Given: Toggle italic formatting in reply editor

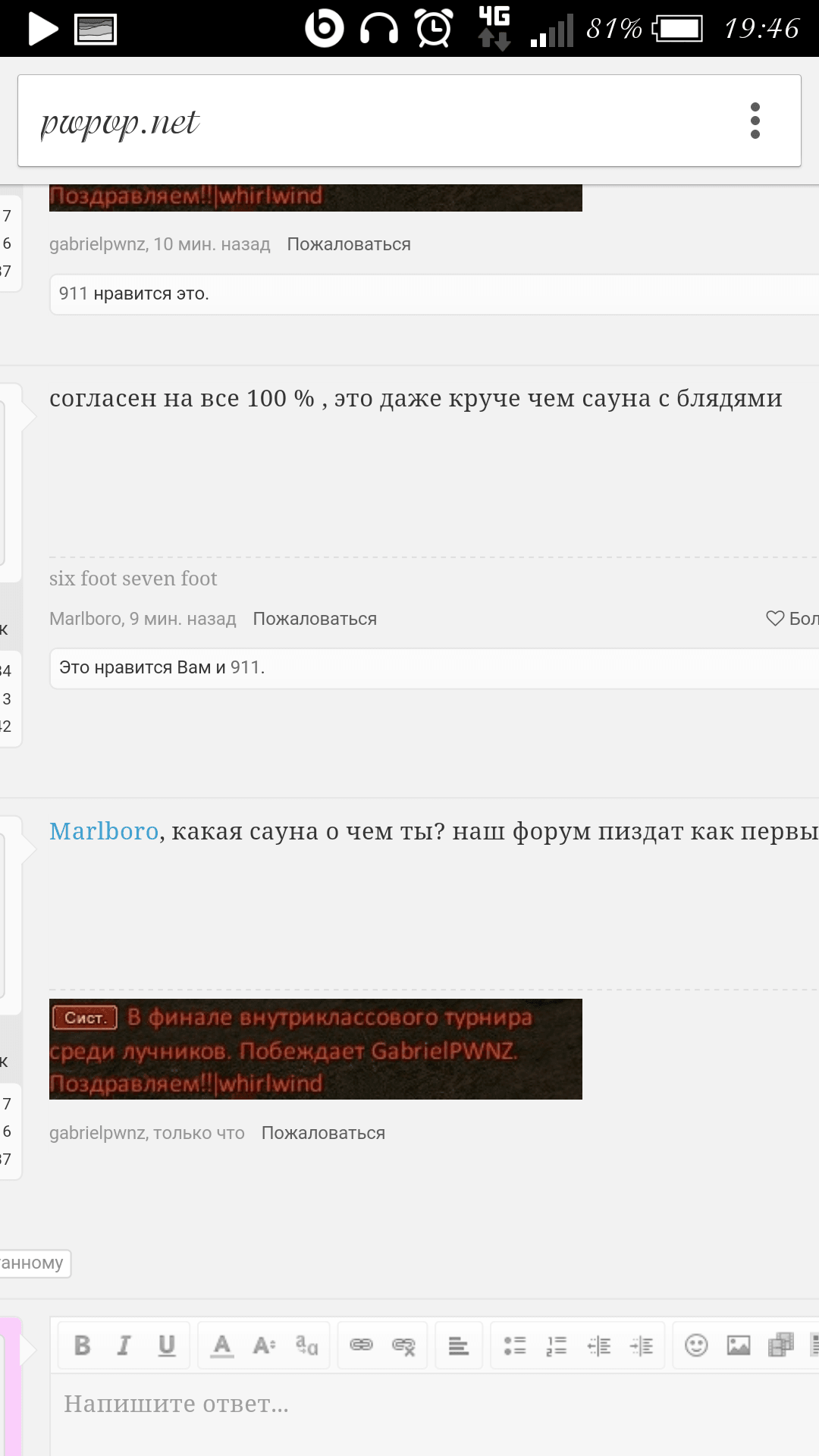Looking at the screenshot, I should click(x=124, y=1345).
